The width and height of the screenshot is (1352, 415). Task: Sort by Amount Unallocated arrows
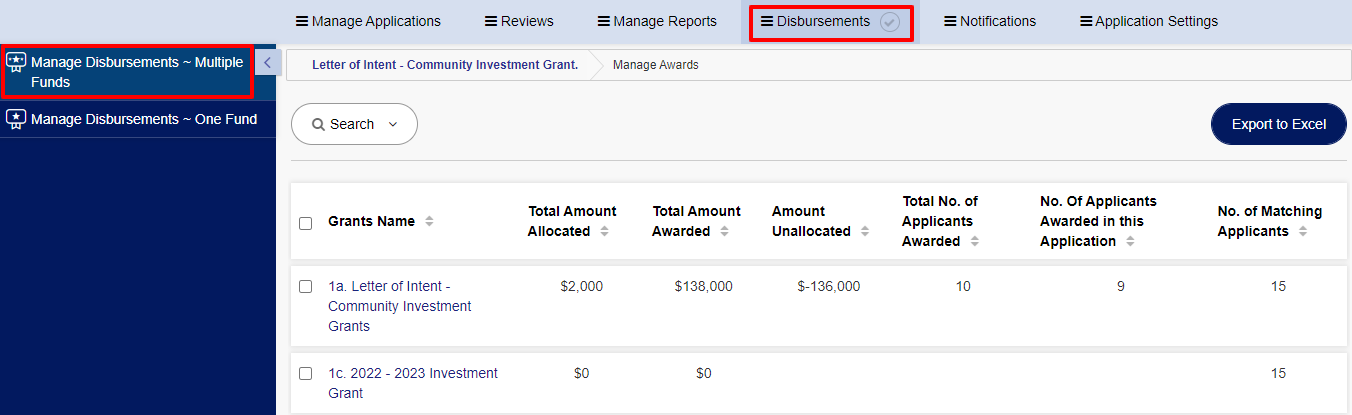(x=864, y=231)
